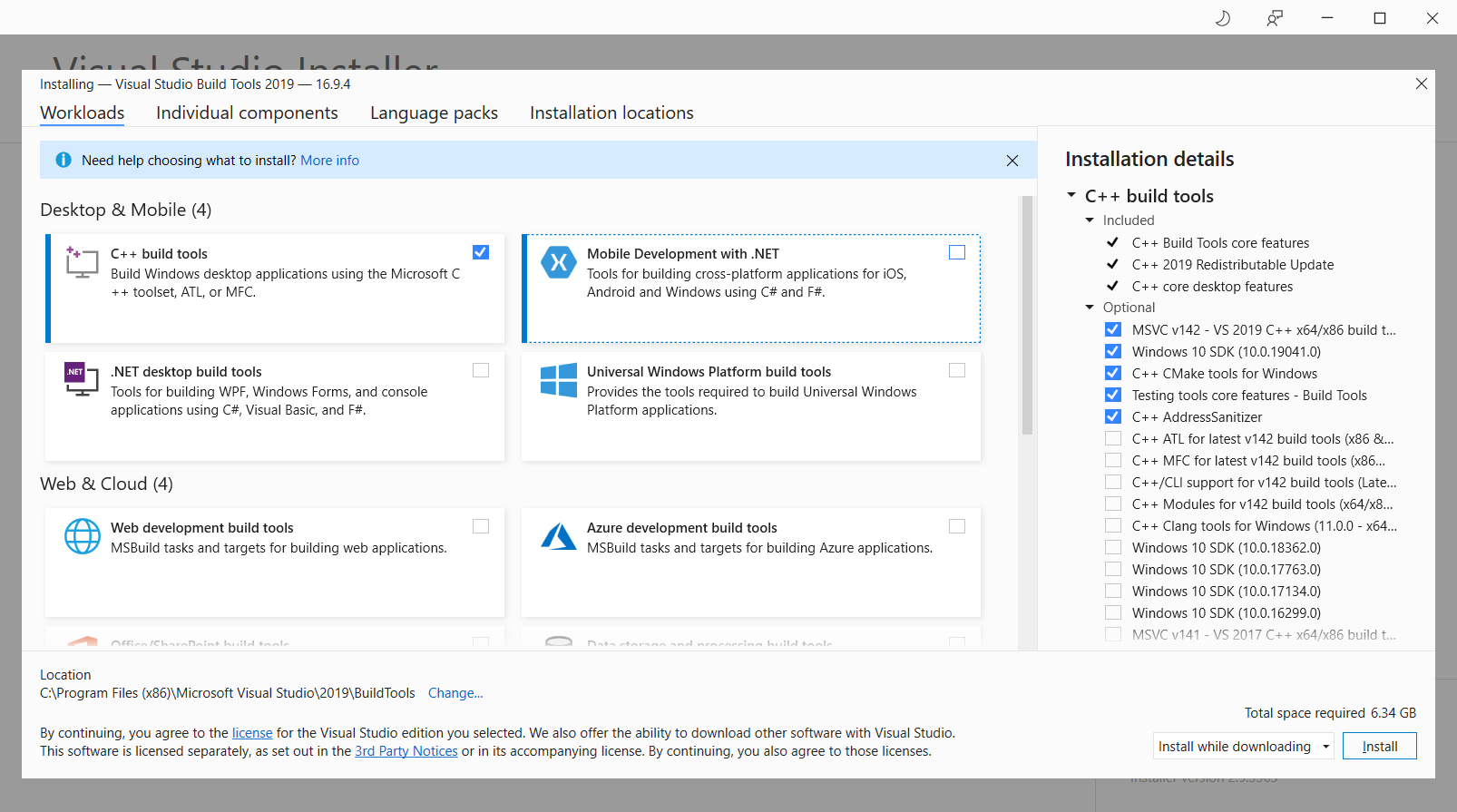Check C++ MFC for latest v142
The height and width of the screenshot is (812, 1457).
1113,460
